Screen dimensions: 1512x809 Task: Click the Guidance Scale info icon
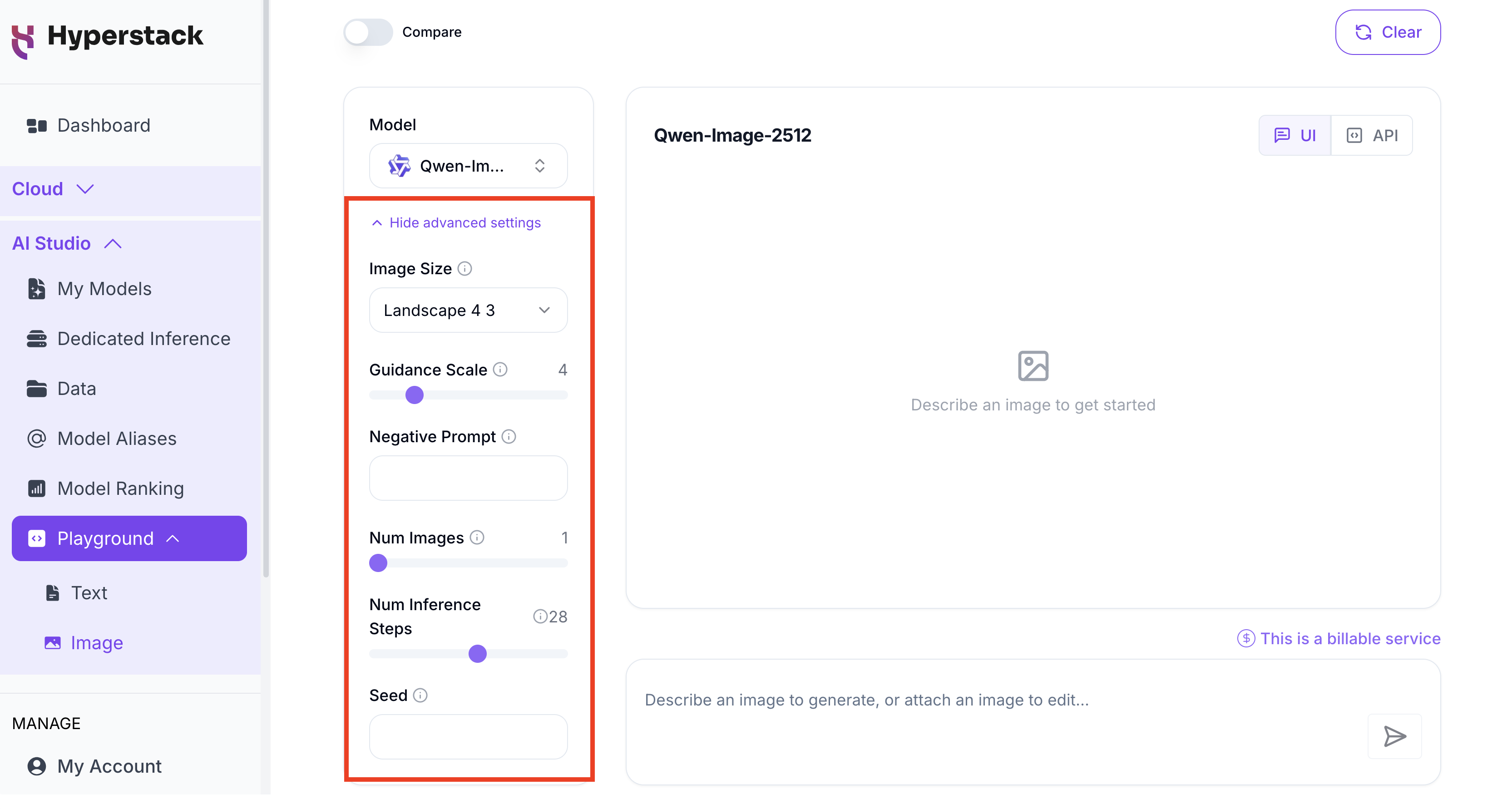tap(499, 369)
